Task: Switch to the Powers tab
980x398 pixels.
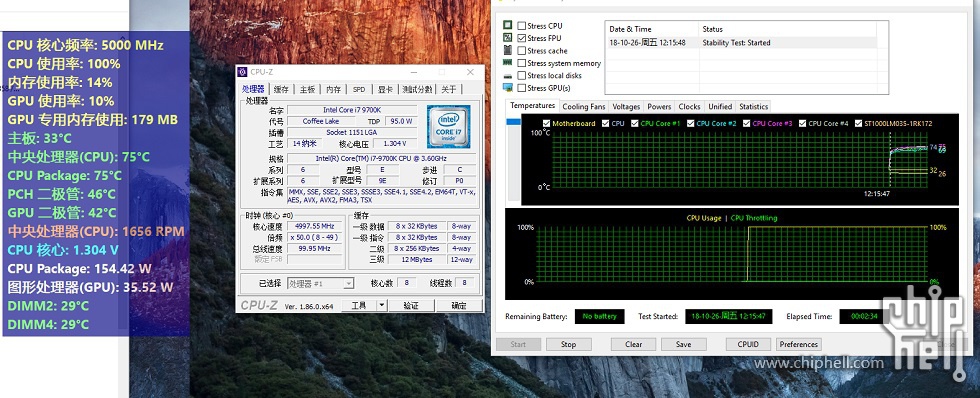Action: tap(659, 107)
